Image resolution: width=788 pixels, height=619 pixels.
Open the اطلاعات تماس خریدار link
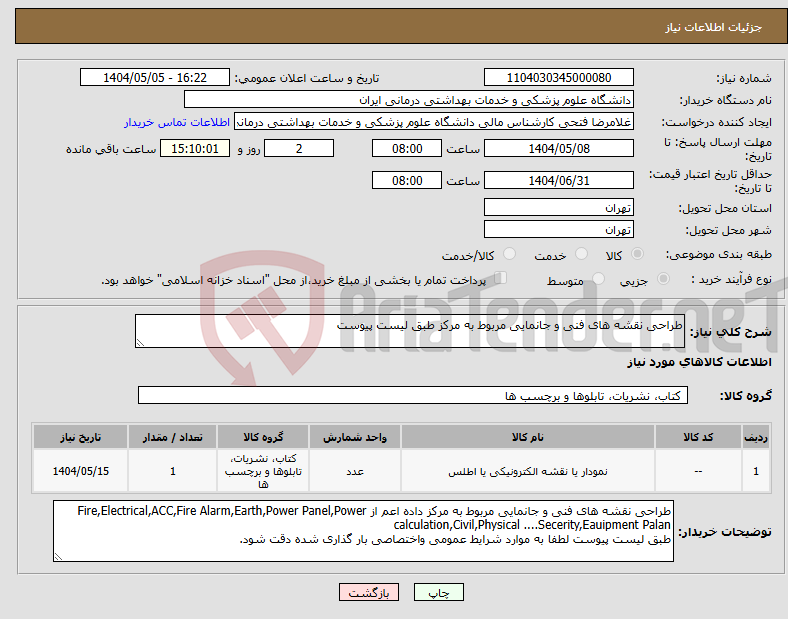point(177,122)
